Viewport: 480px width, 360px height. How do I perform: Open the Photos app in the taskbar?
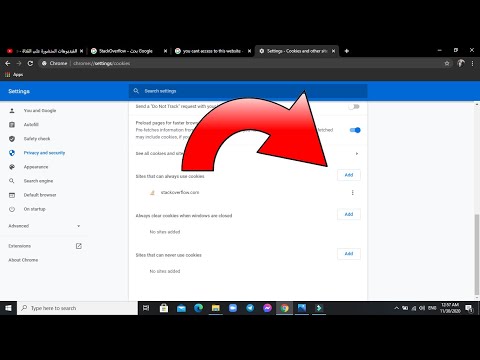(x=302, y=308)
